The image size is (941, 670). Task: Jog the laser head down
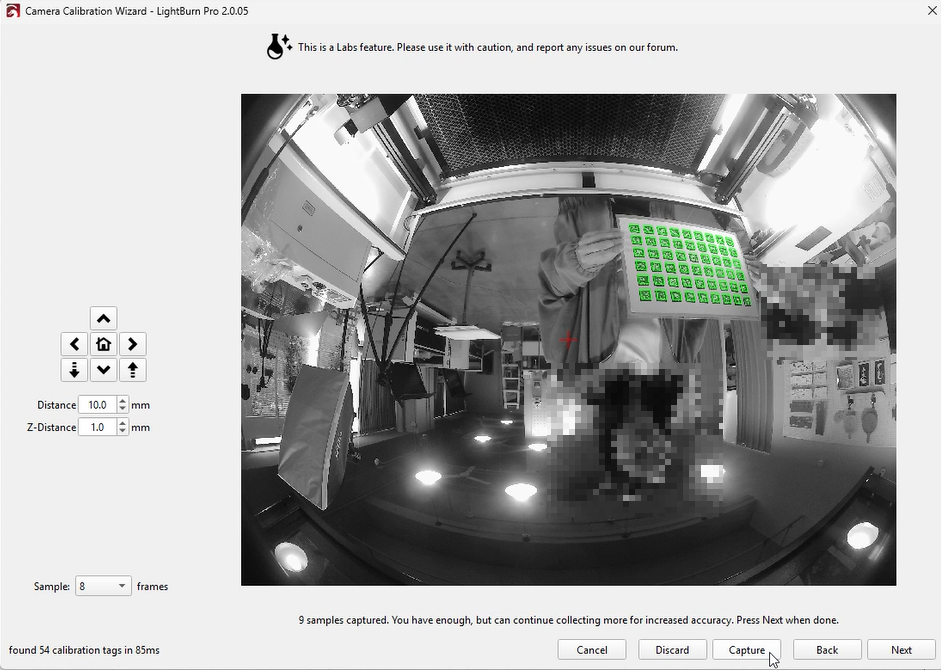[x=104, y=370]
